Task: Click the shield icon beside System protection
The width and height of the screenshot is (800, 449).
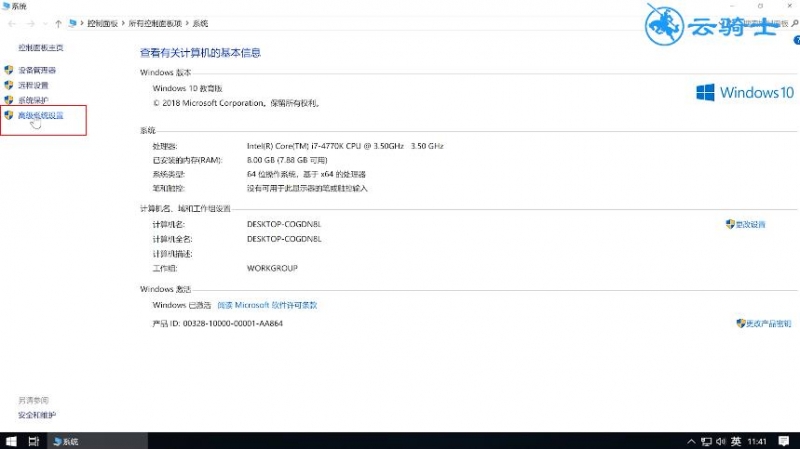Action: point(9,100)
